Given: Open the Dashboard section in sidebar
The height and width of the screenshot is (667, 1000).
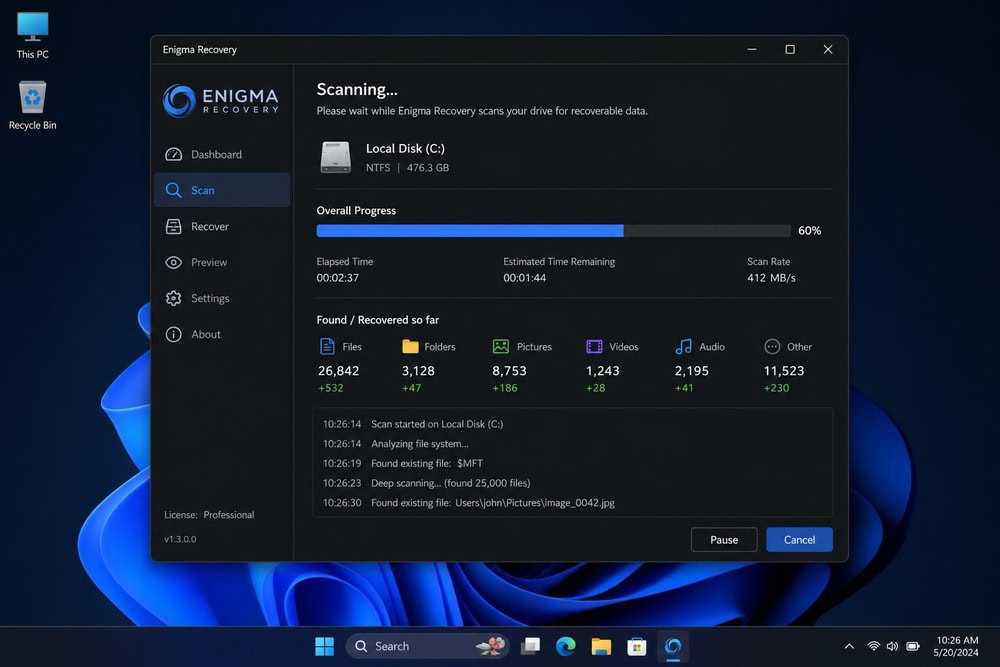Looking at the screenshot, I should coord(221,154).
